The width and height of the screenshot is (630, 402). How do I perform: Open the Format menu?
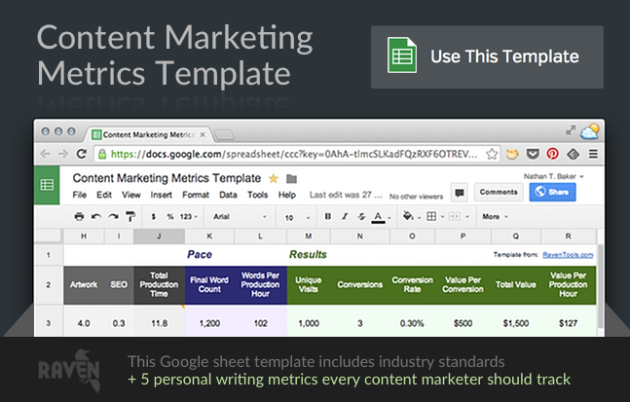pyautogui.click(x=196, y=195)
